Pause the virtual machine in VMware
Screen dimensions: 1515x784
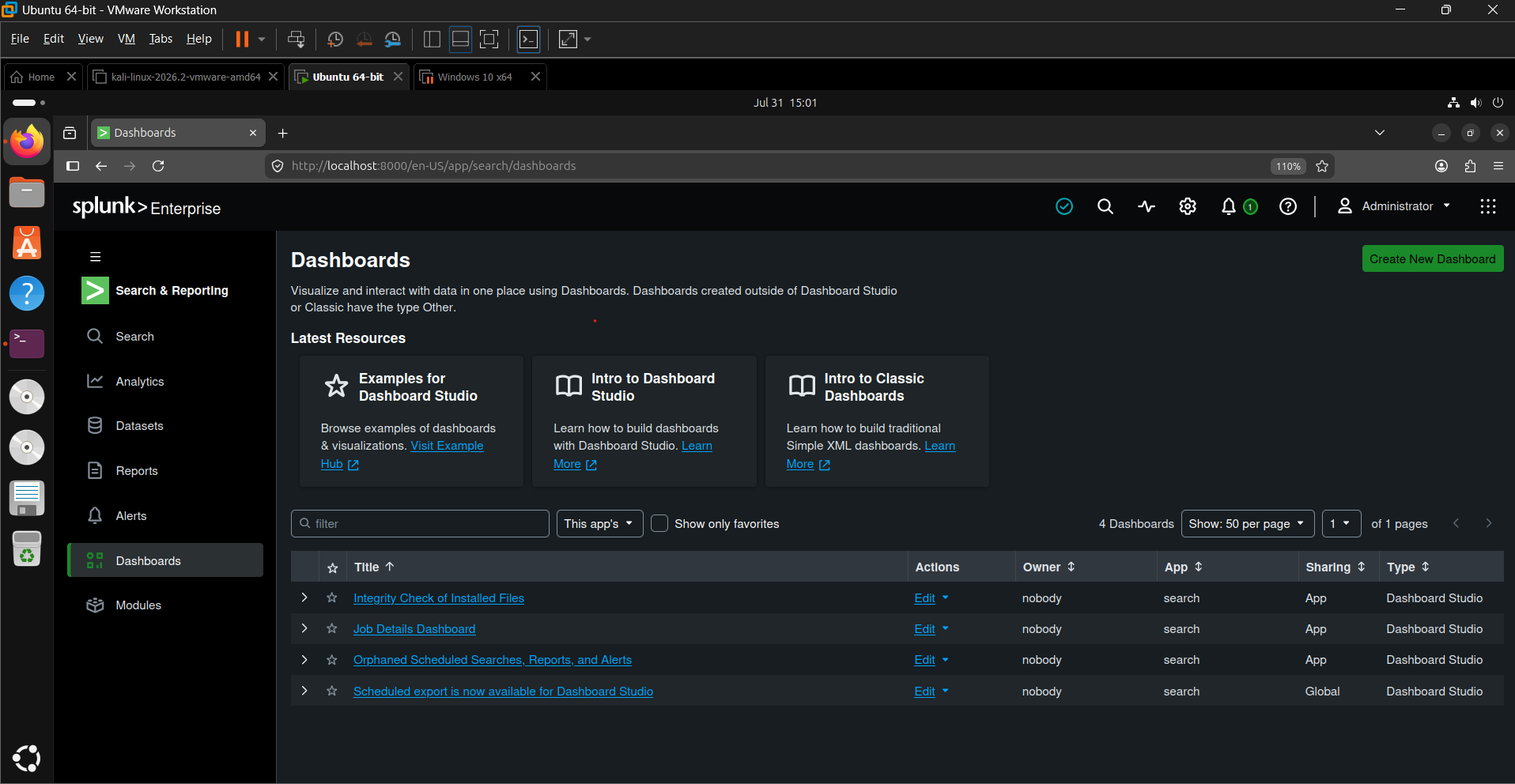pos(242,39)
